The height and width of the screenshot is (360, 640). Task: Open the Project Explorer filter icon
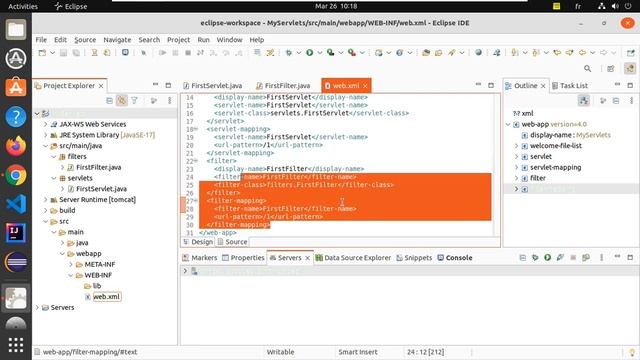click(x=134, y=100)
